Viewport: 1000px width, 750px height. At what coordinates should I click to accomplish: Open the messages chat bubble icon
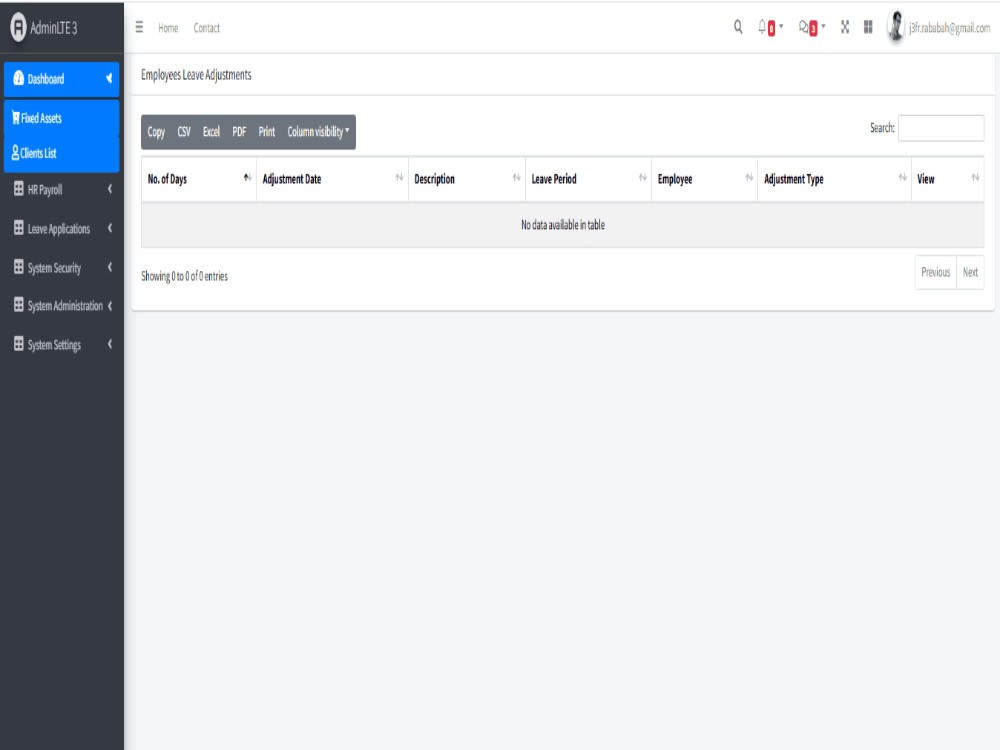point(803,27)
